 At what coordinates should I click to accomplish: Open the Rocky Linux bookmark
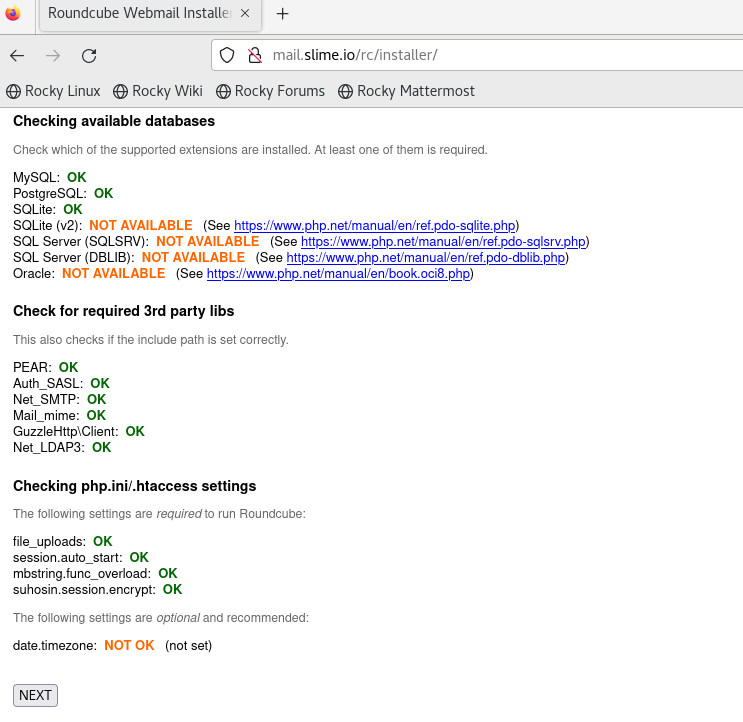53,91
